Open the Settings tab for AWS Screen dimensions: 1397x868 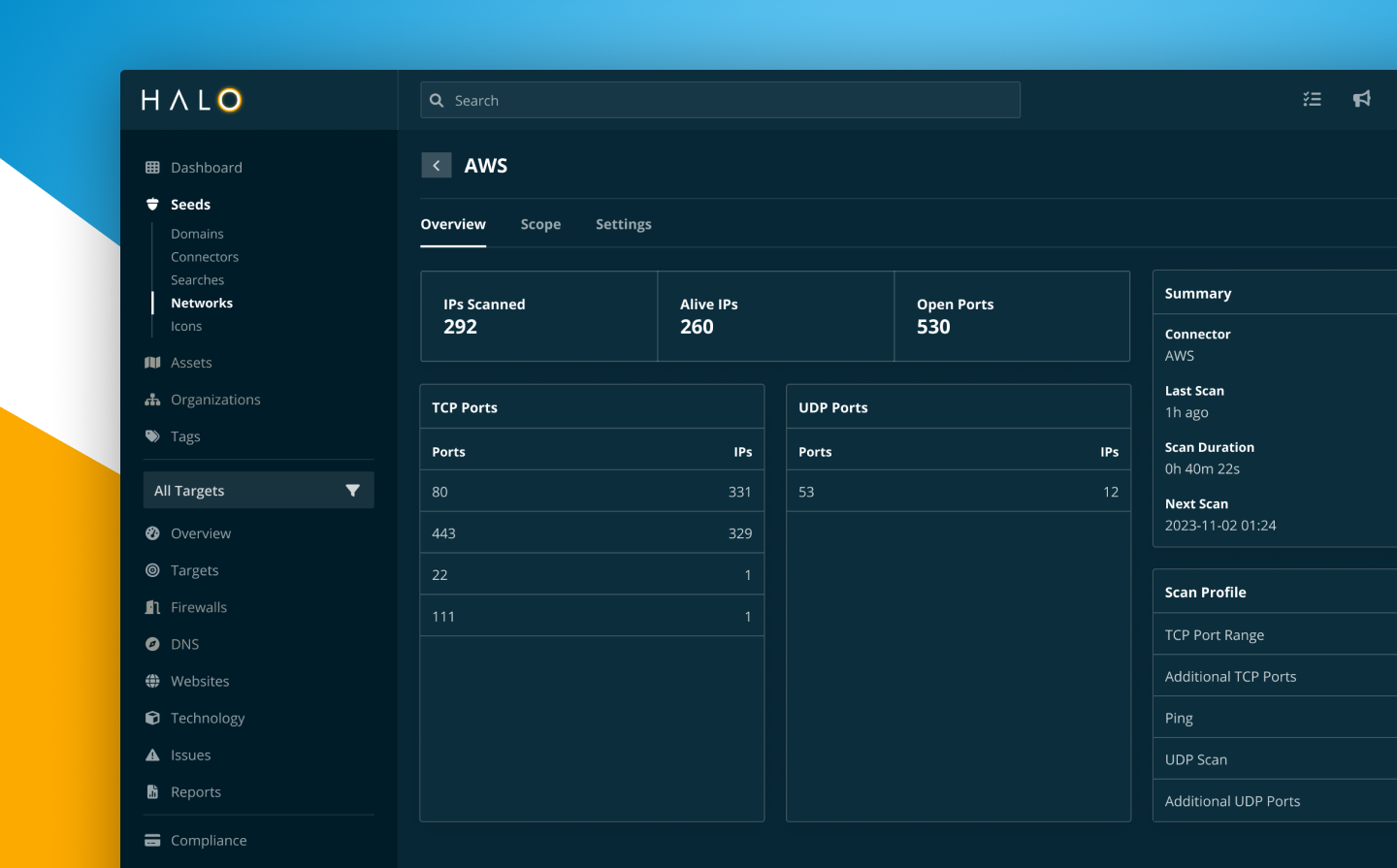[623, 224]
